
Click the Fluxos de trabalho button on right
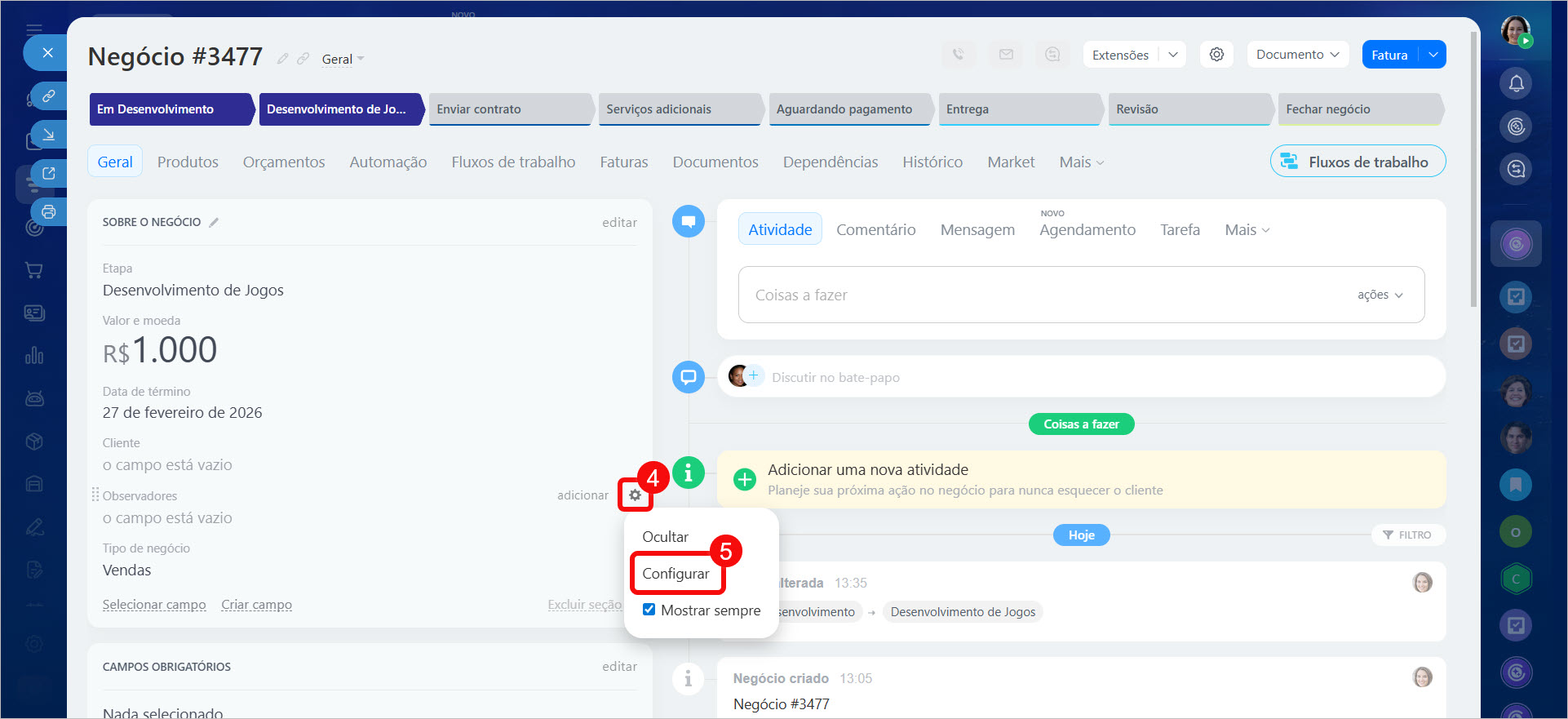[1358, 162]
